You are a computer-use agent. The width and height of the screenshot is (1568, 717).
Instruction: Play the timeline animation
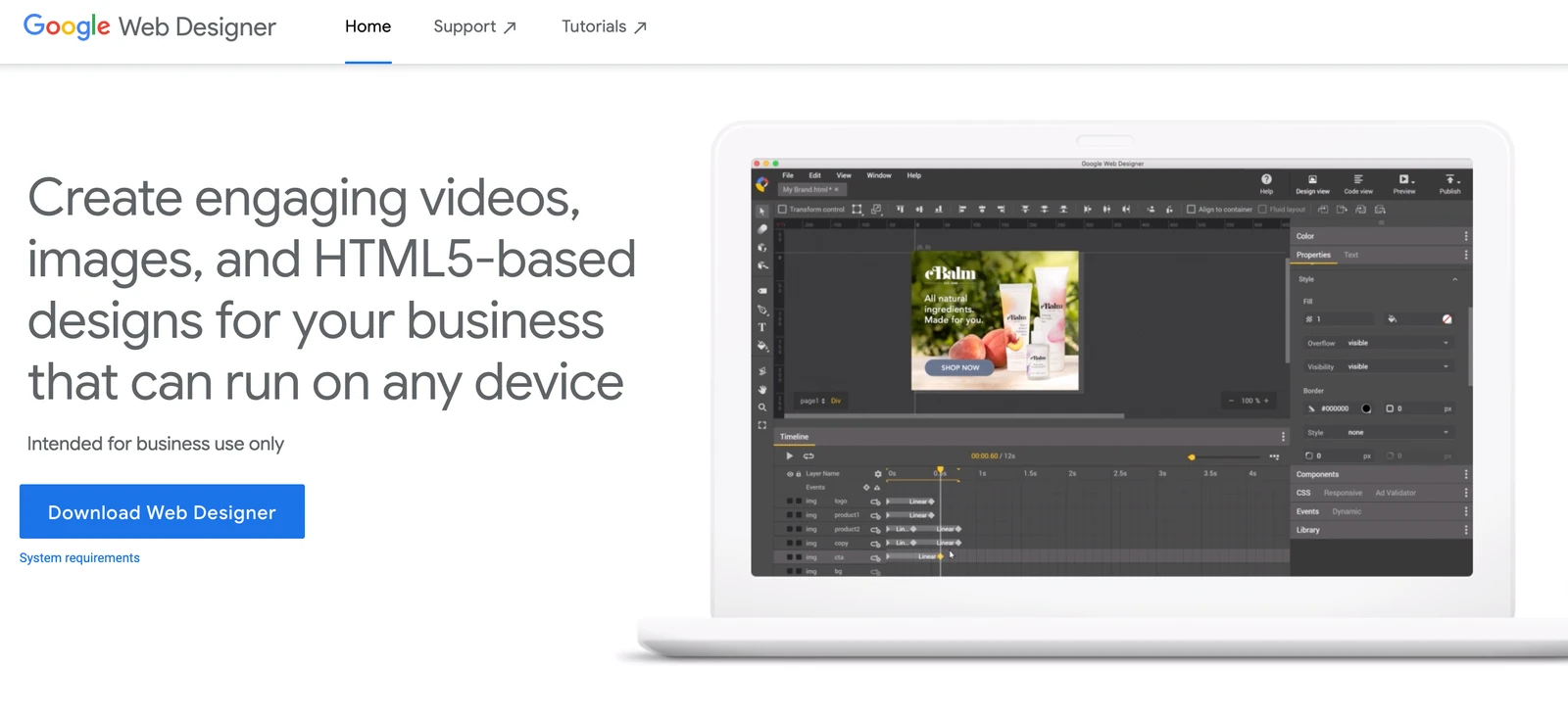click(789, 455)
